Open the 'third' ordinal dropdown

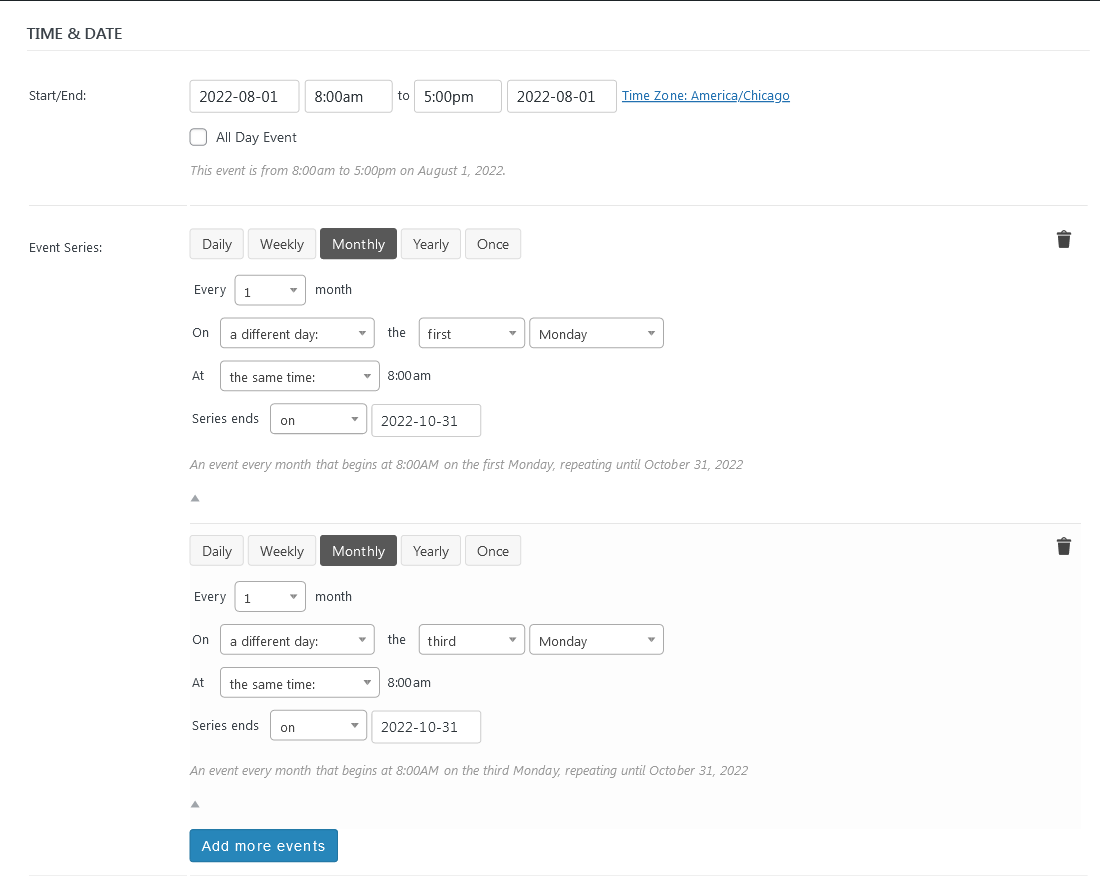click(471, 641)
